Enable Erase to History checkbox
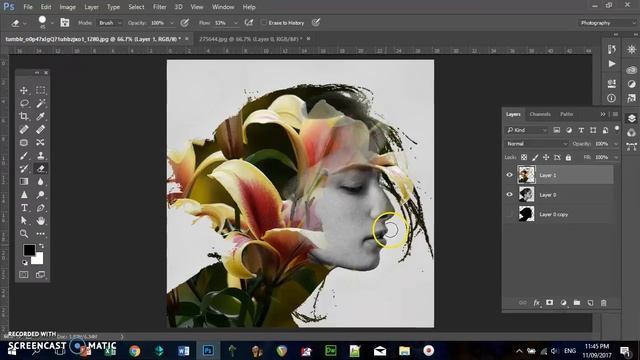This screenshot has width=640, height=360. pos(264,23)
